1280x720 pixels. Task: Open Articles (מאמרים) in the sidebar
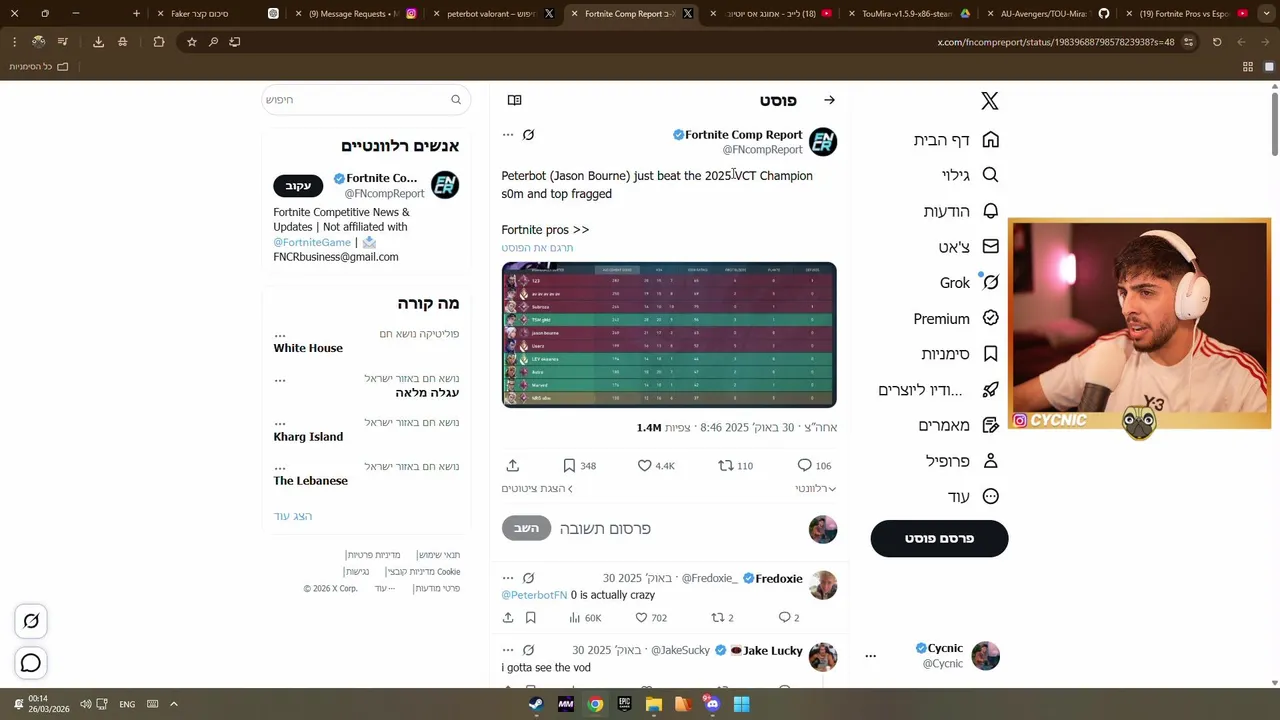[959, 425]
